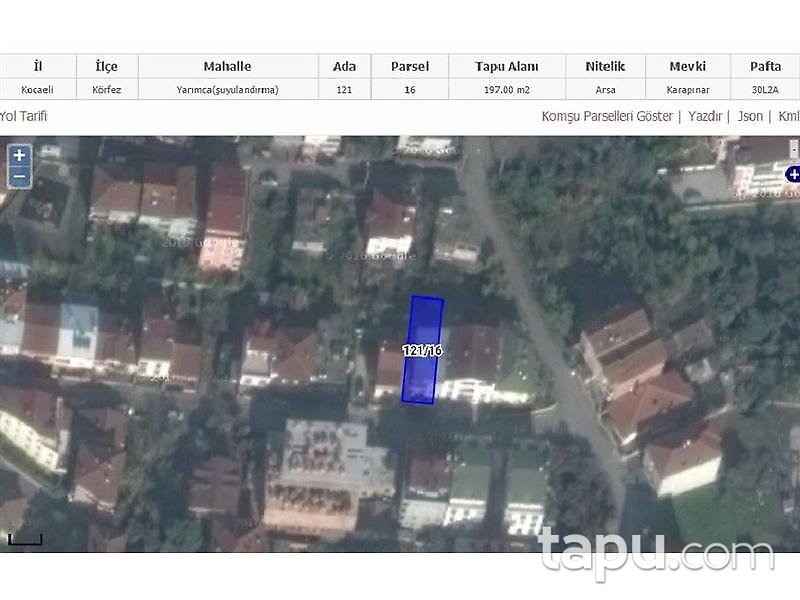Select the blue highlighted parcel 121/16
800x600 pixels.
(422, 350)
